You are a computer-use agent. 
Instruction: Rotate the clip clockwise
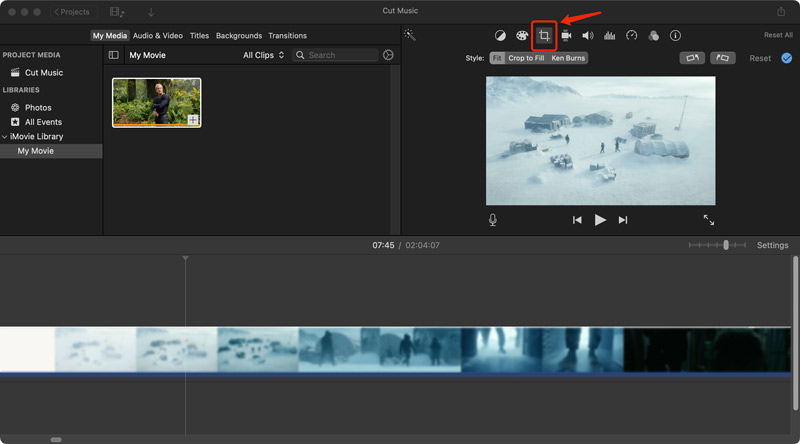click(722, 58)
